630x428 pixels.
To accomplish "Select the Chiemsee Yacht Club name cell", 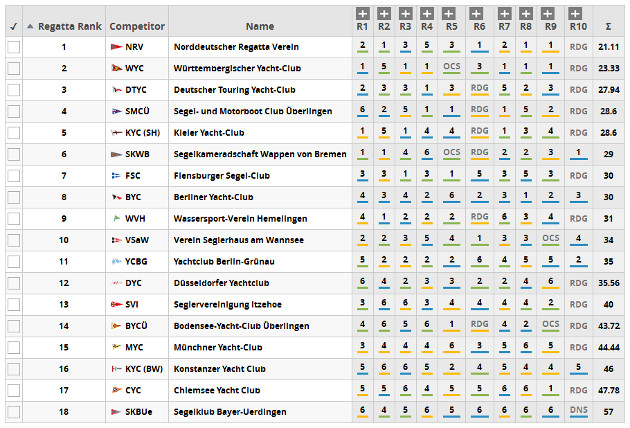I will pos(217,390).
